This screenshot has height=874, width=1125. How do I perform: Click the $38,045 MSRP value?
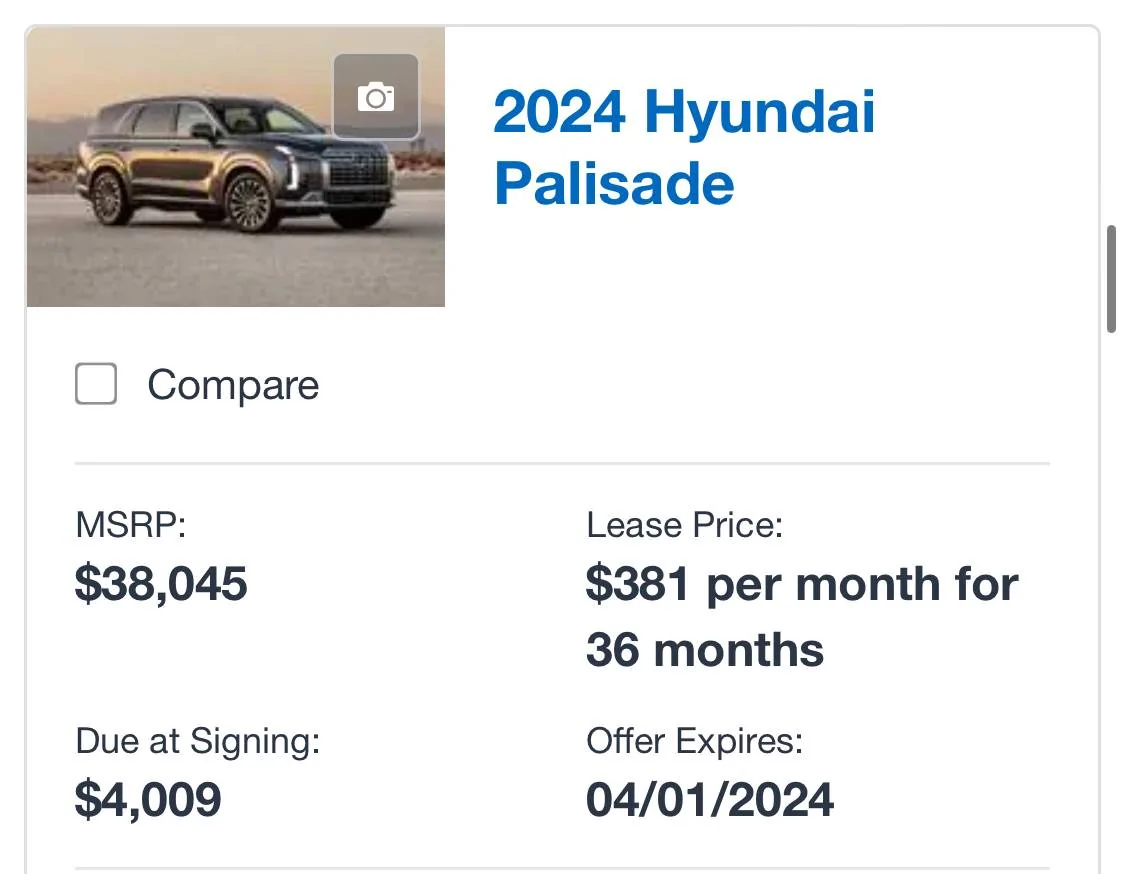point(161,583)
